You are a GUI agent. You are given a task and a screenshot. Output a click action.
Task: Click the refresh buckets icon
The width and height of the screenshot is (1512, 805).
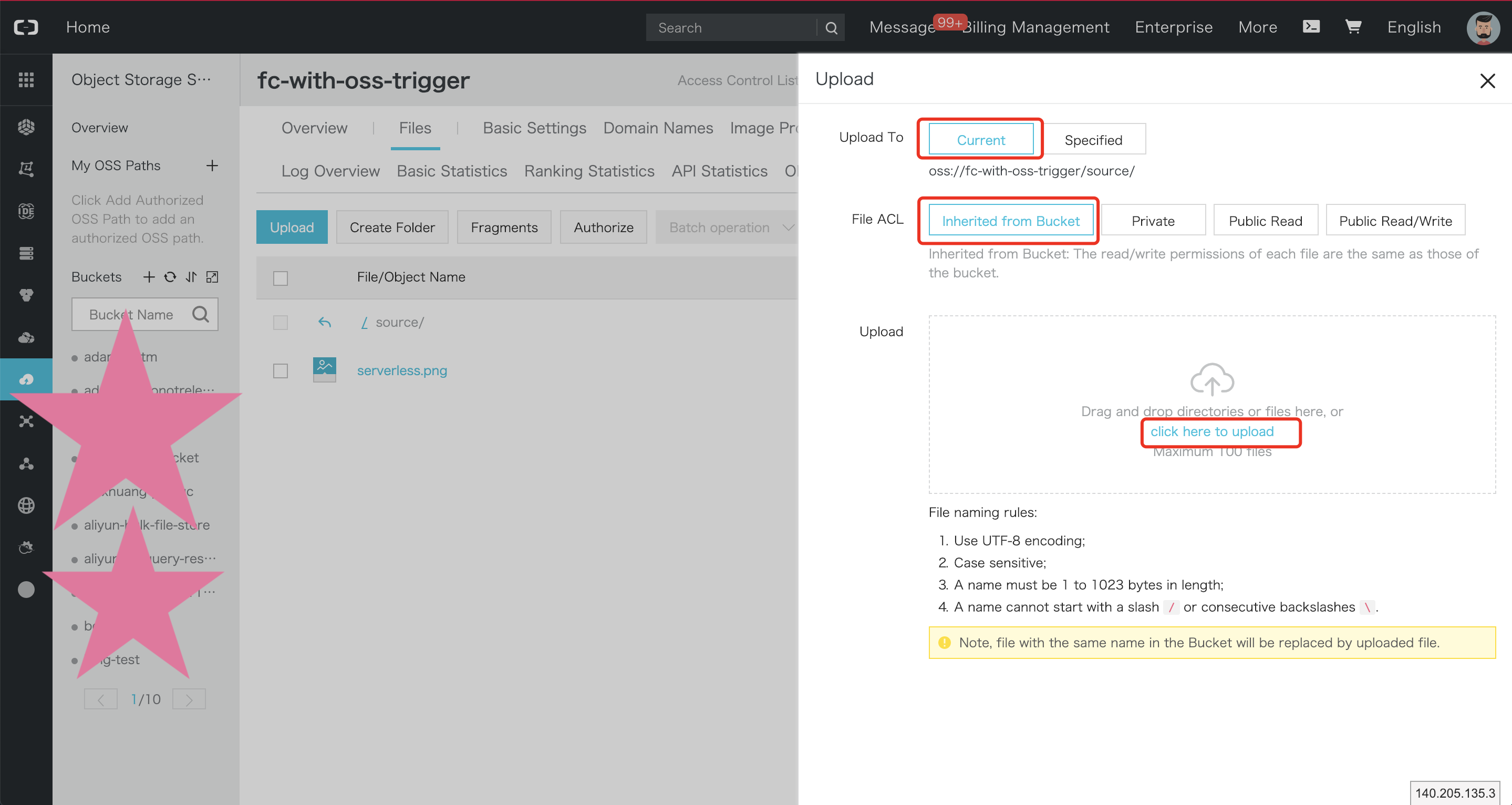(x=170, y=277)
